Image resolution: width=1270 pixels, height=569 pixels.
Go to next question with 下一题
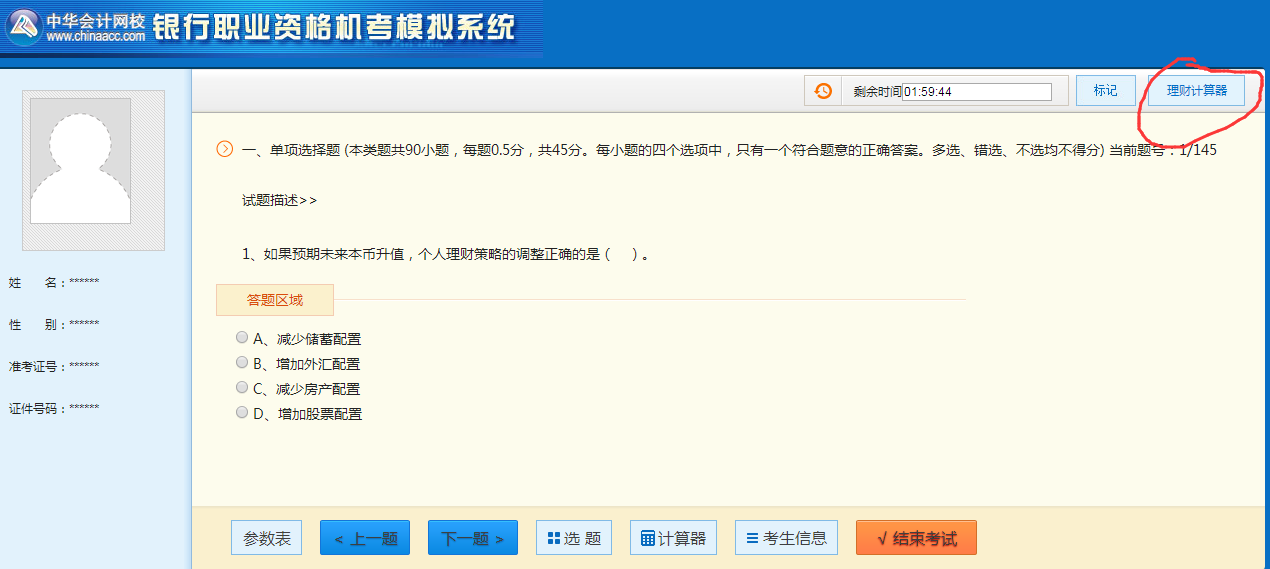pyautogui.click(x=473, y=538)
